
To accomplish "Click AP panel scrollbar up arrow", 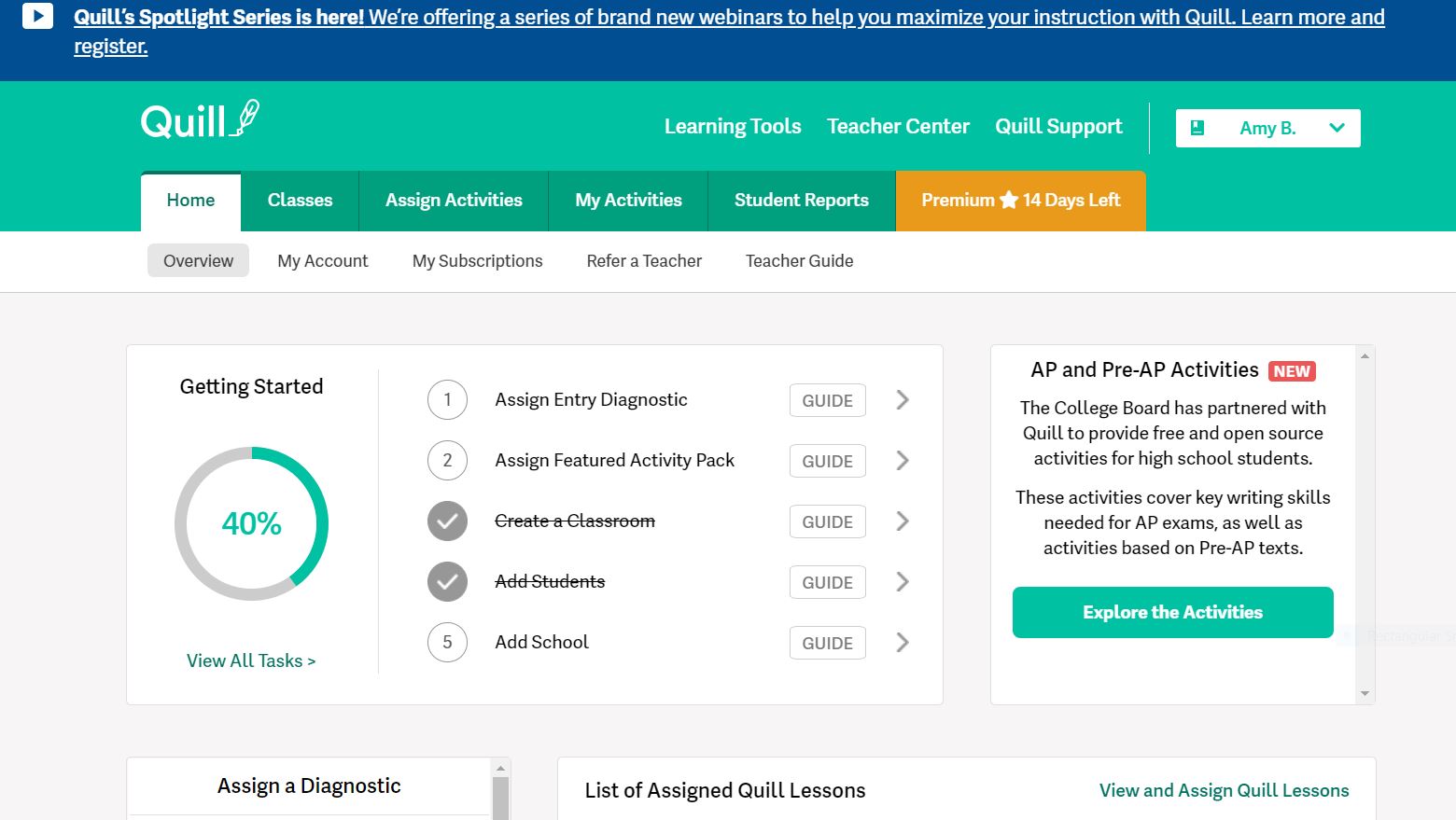I will coord(1365,356).
